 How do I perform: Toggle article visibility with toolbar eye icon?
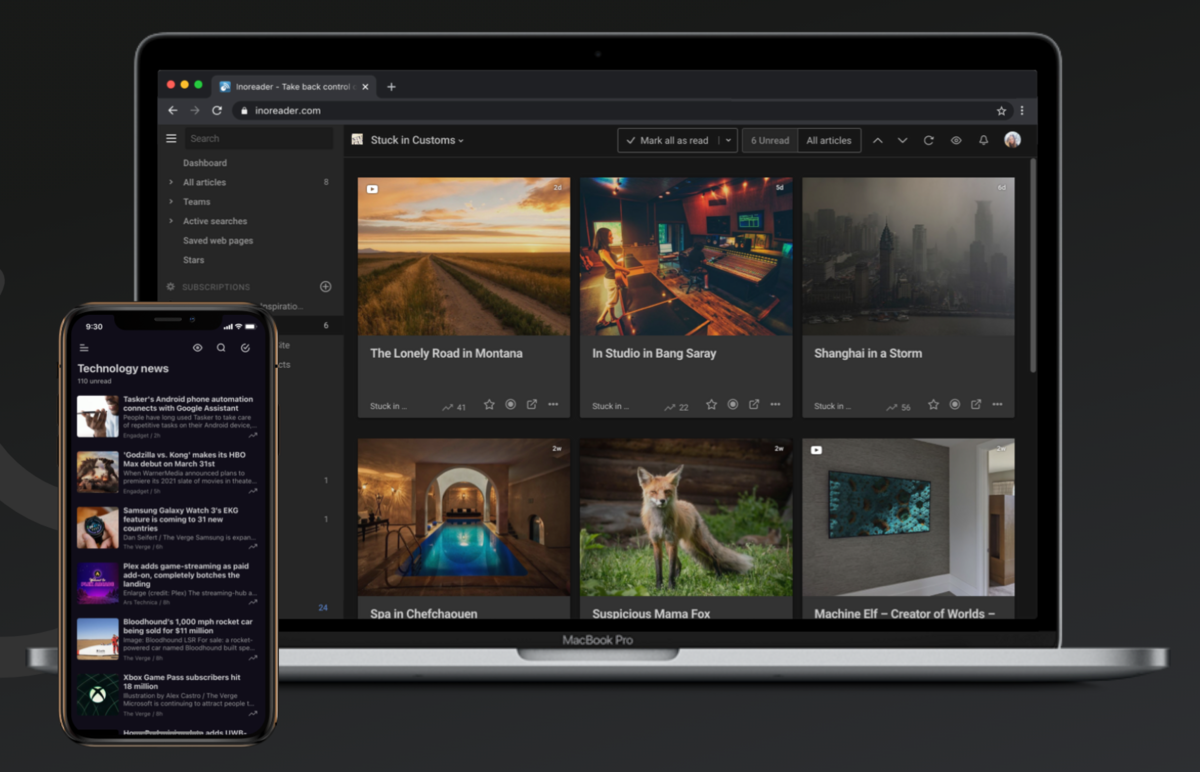[x=956, y=140]
